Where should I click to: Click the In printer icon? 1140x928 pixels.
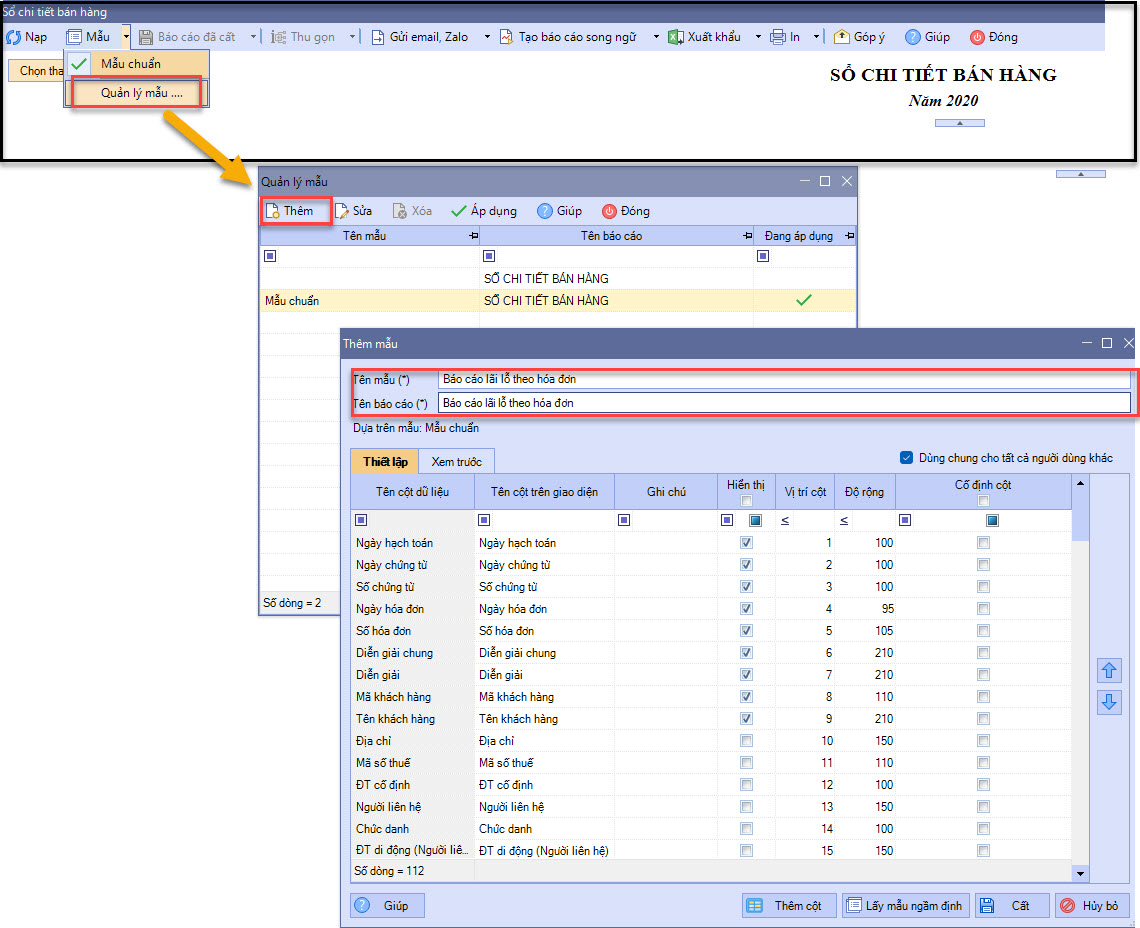point(778,37)
